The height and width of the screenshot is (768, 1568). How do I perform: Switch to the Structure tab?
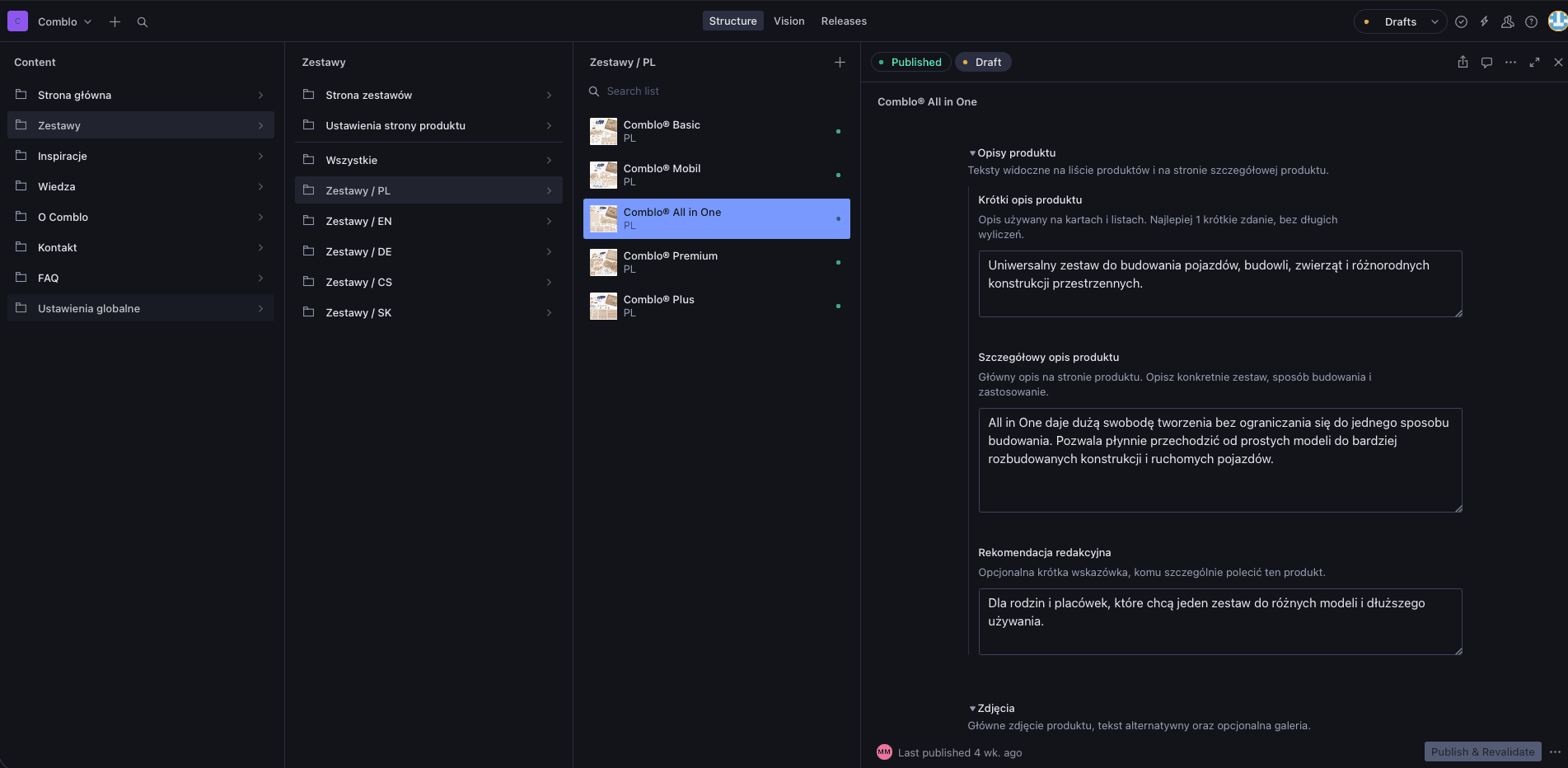tap(733, 21)
